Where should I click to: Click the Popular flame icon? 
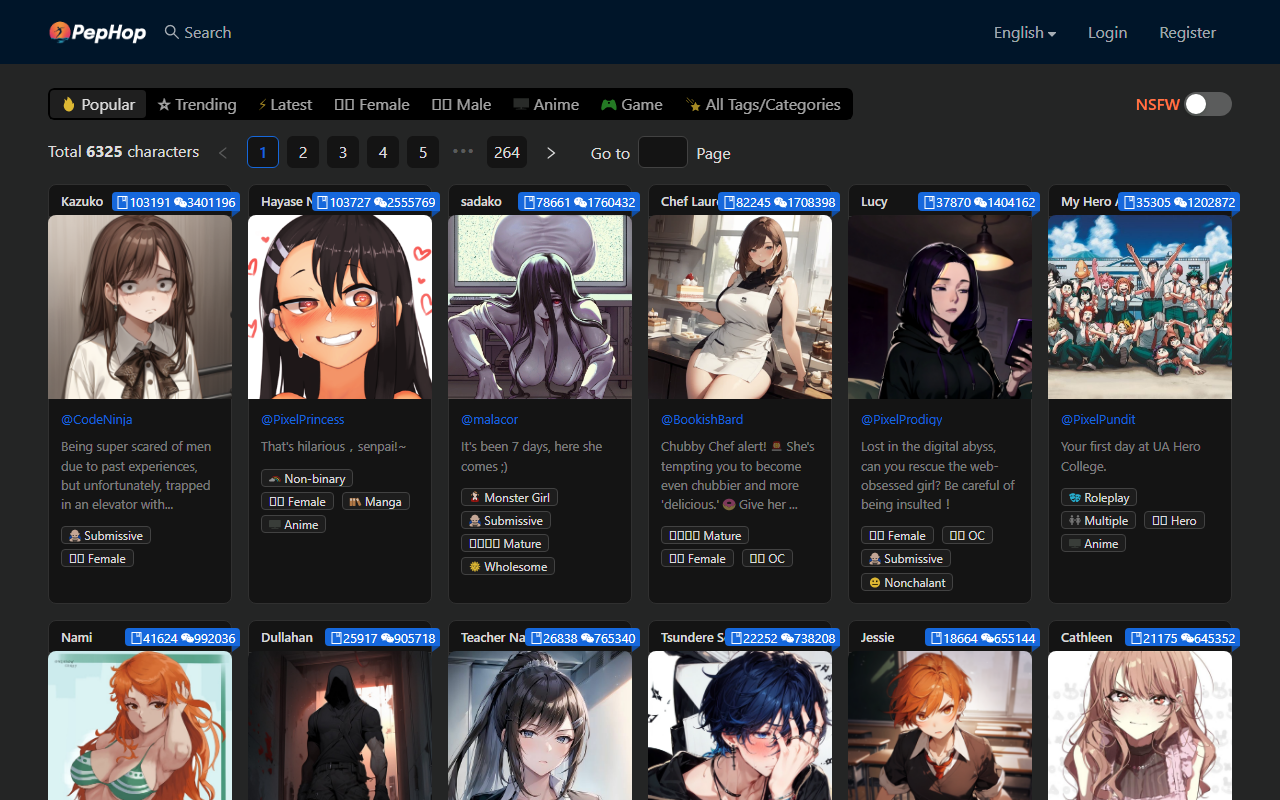69,105
